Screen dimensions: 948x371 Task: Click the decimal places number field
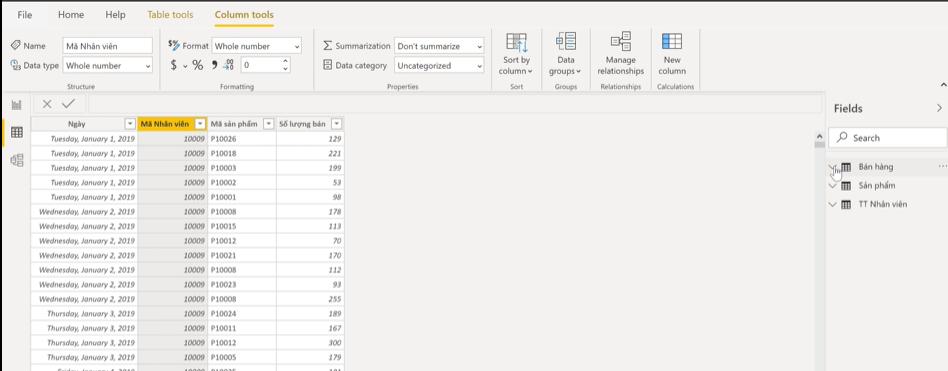point(261,65)
